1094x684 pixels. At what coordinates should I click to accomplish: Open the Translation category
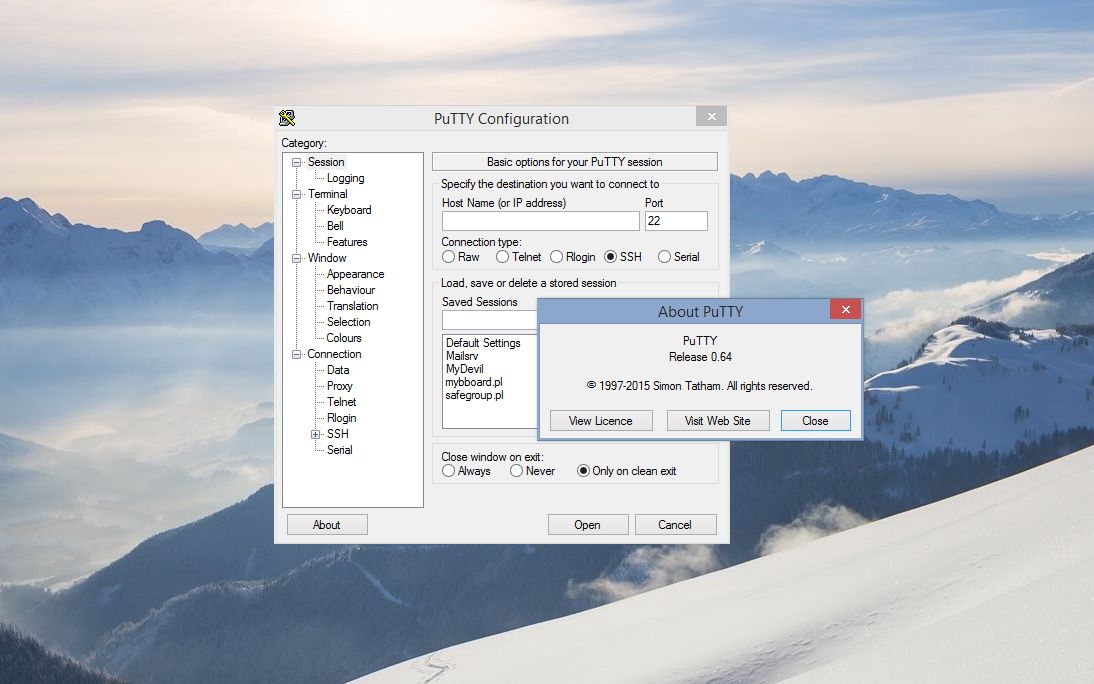(352, 306)
